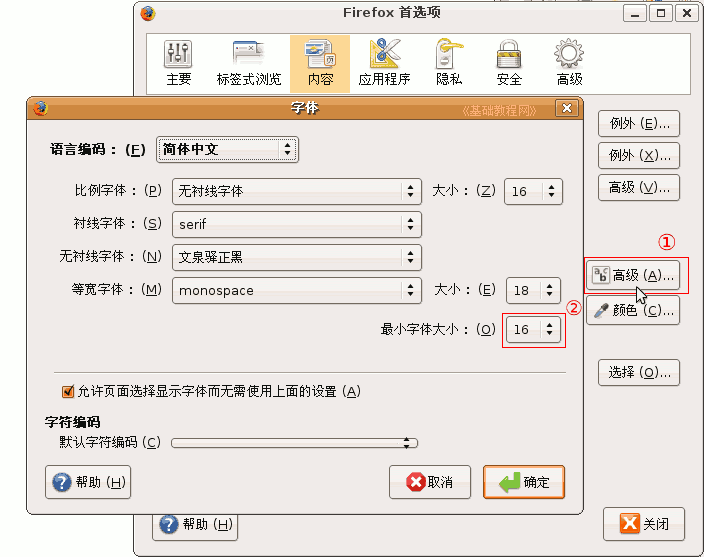Click the 例外 (X)... button
This screenshot has height=557, width=704.
click(x=639, y=156)
